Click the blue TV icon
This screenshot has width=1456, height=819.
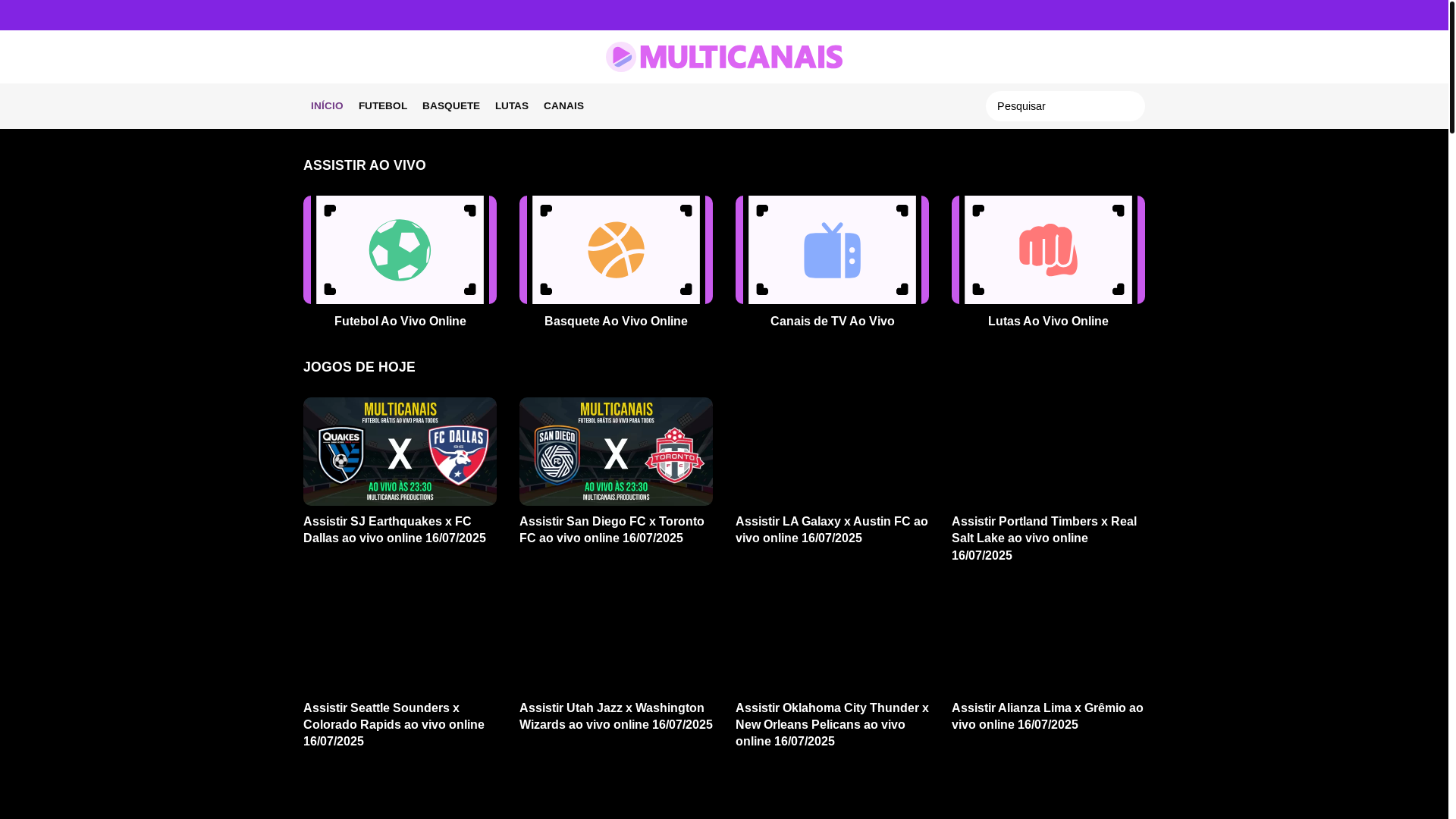click(832, 250)
